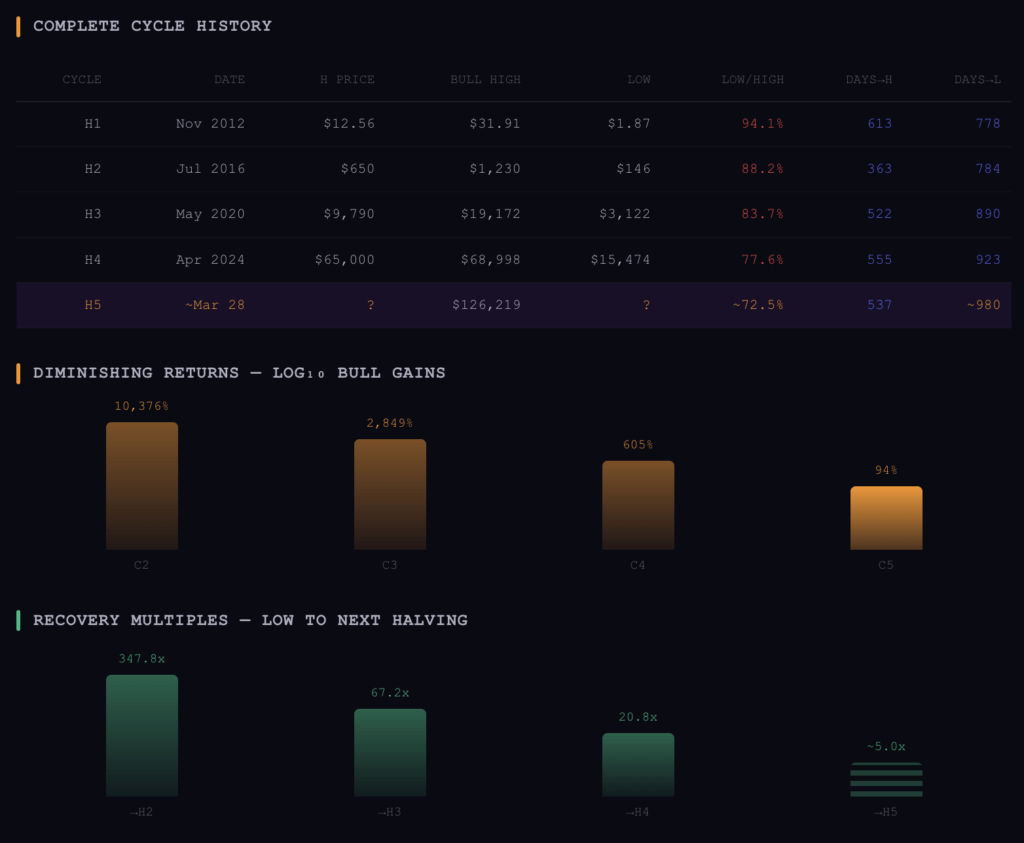Click the Complete Cycle History heading

[x=152, y=26]
